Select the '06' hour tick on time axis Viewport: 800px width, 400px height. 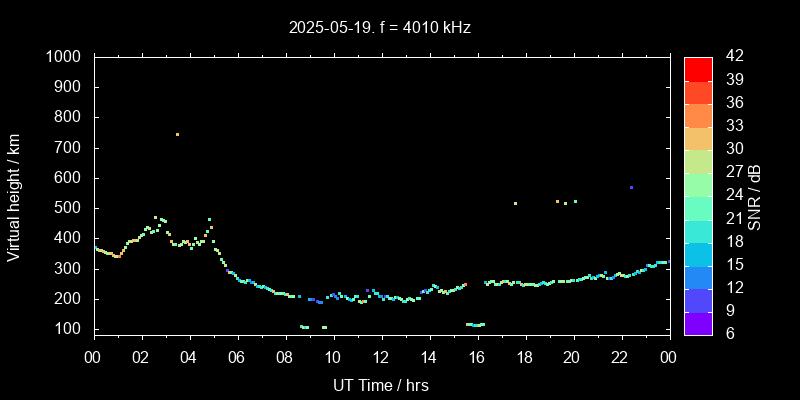point(237,357)
